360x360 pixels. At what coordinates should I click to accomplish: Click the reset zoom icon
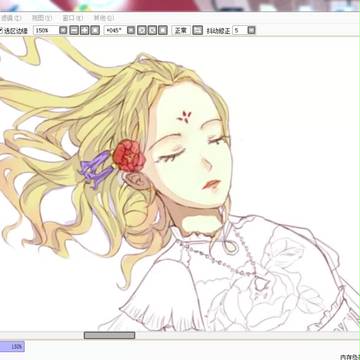tap(95, 30)
